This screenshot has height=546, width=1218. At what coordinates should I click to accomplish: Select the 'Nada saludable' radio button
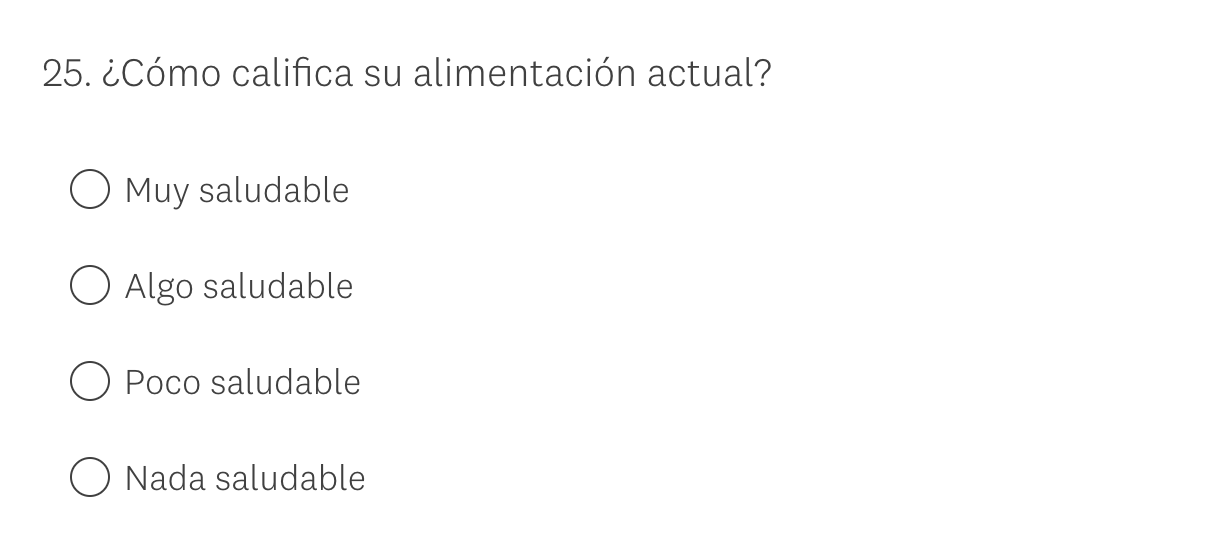point(90,478)
